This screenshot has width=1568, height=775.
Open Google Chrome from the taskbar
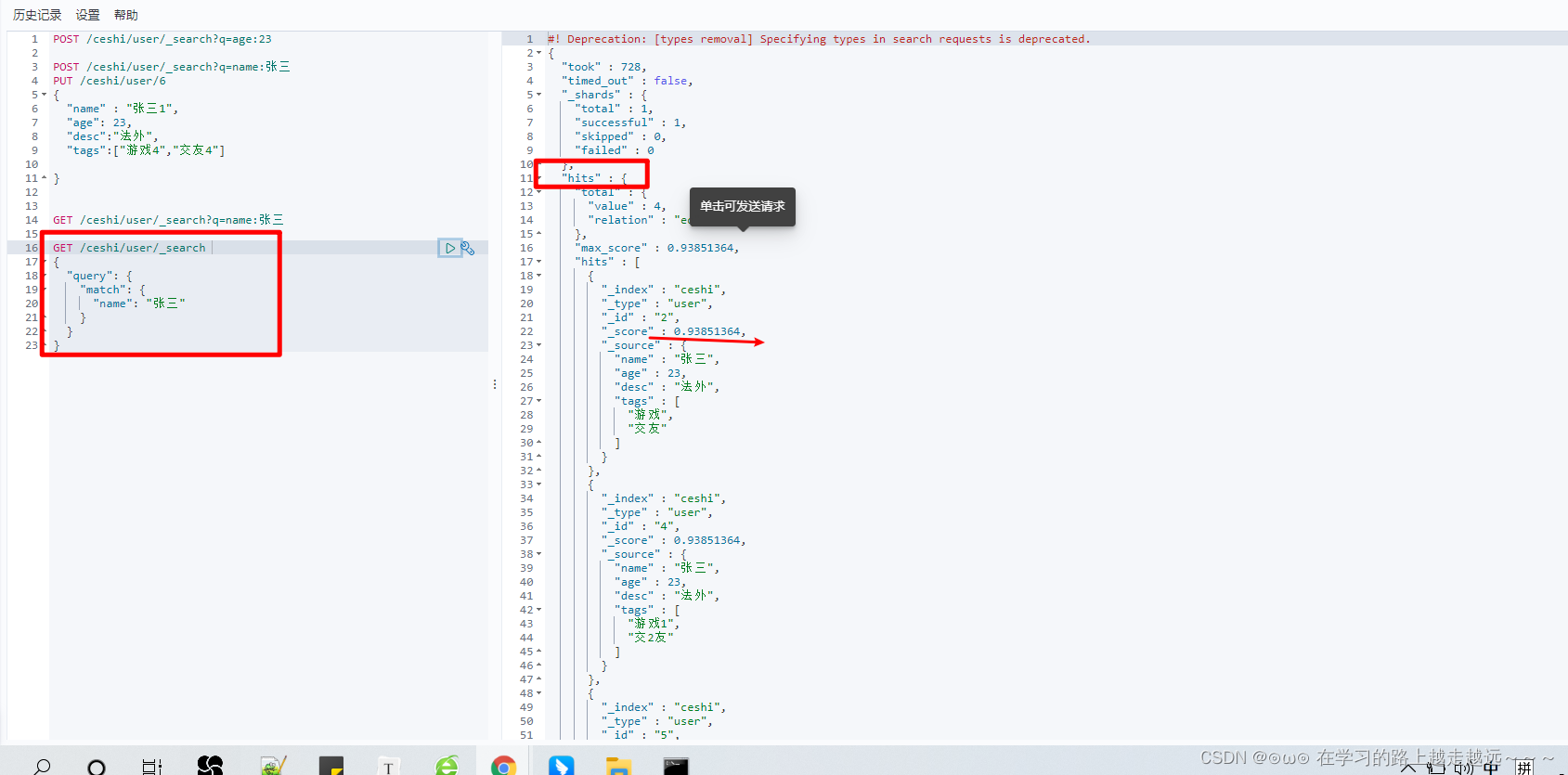tap(503, 767)
